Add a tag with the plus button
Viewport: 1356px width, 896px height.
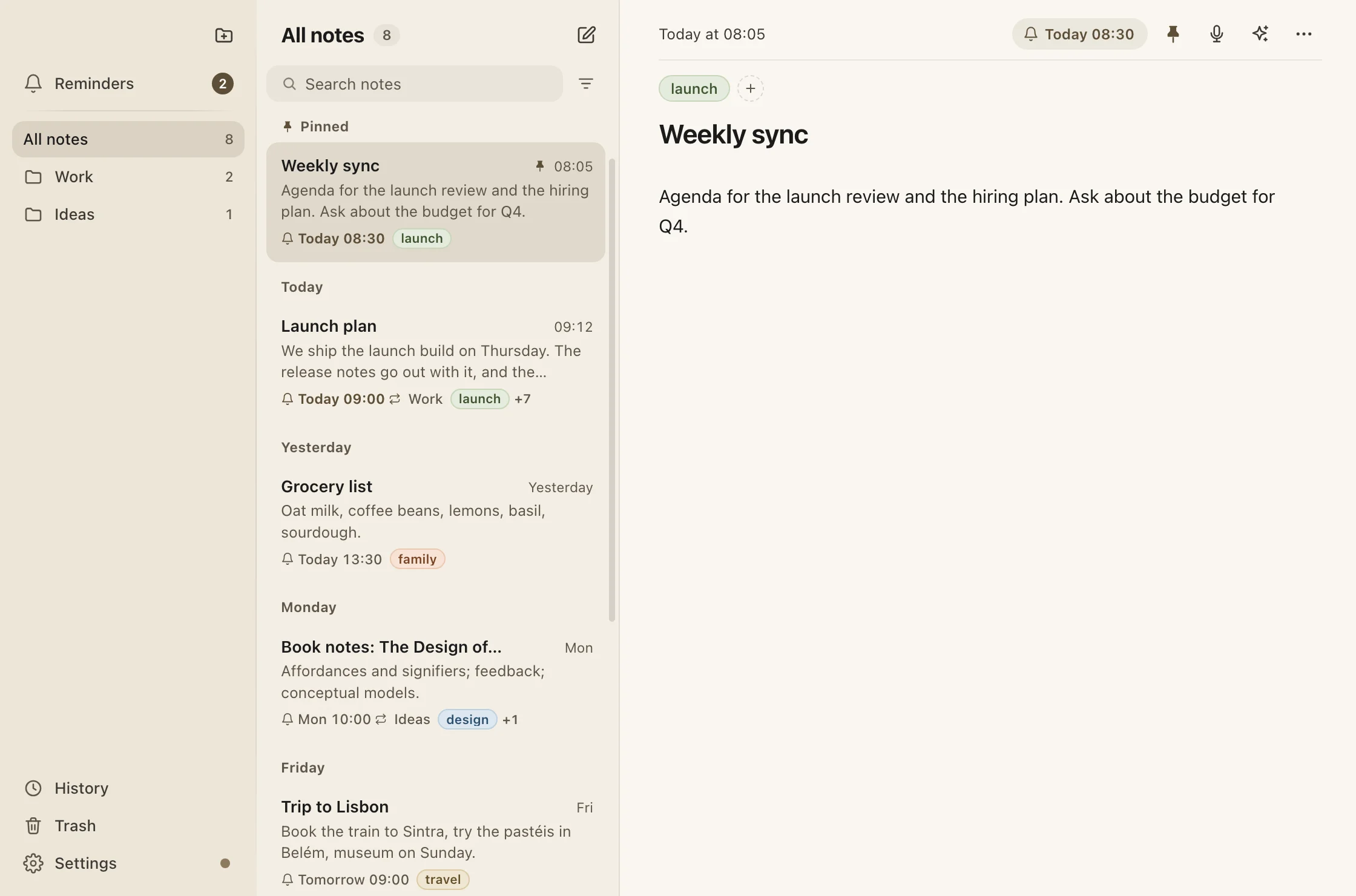point(750,88)
